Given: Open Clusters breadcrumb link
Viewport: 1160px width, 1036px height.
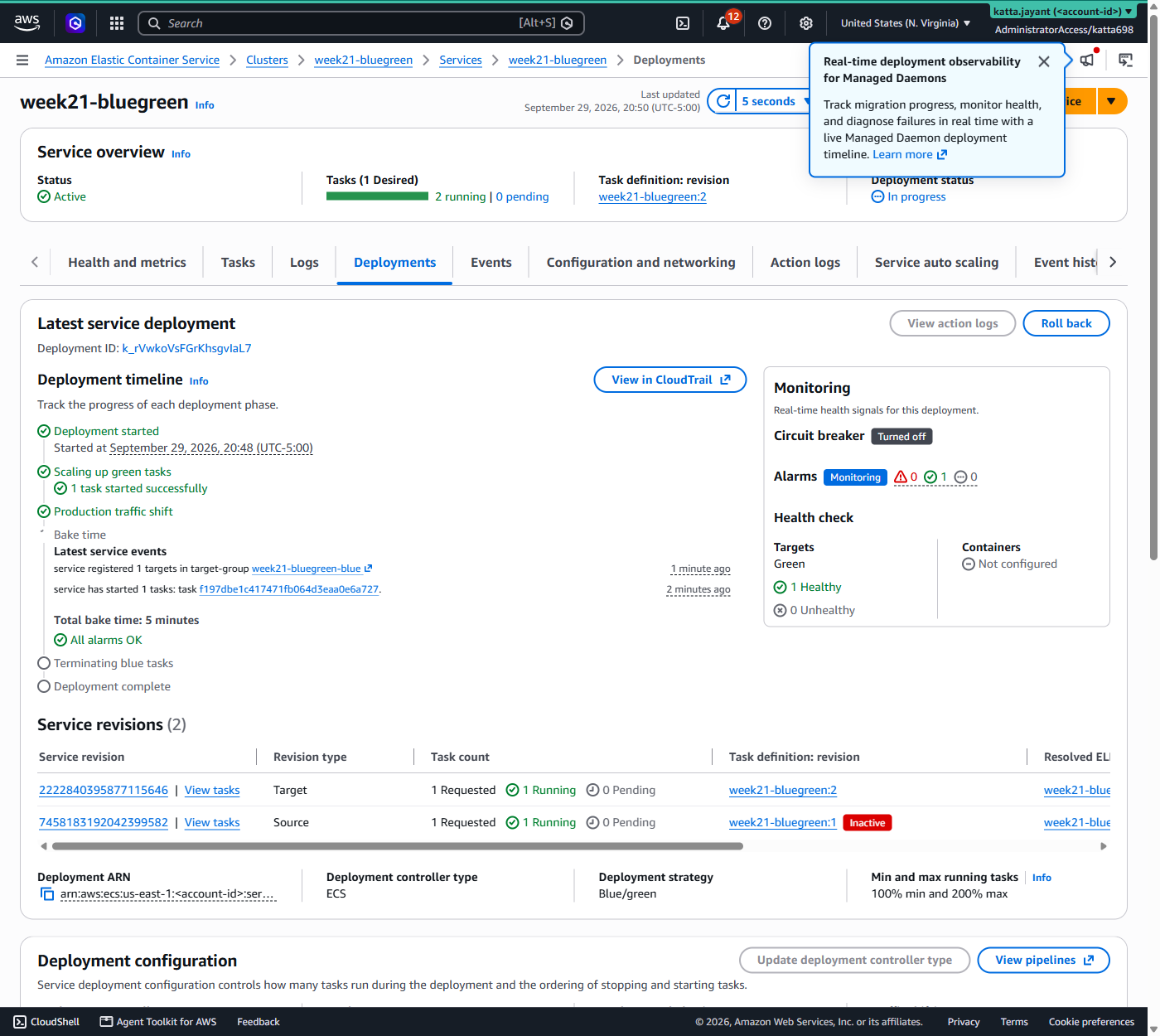Looking at the screenshot, I should point(267,60).
